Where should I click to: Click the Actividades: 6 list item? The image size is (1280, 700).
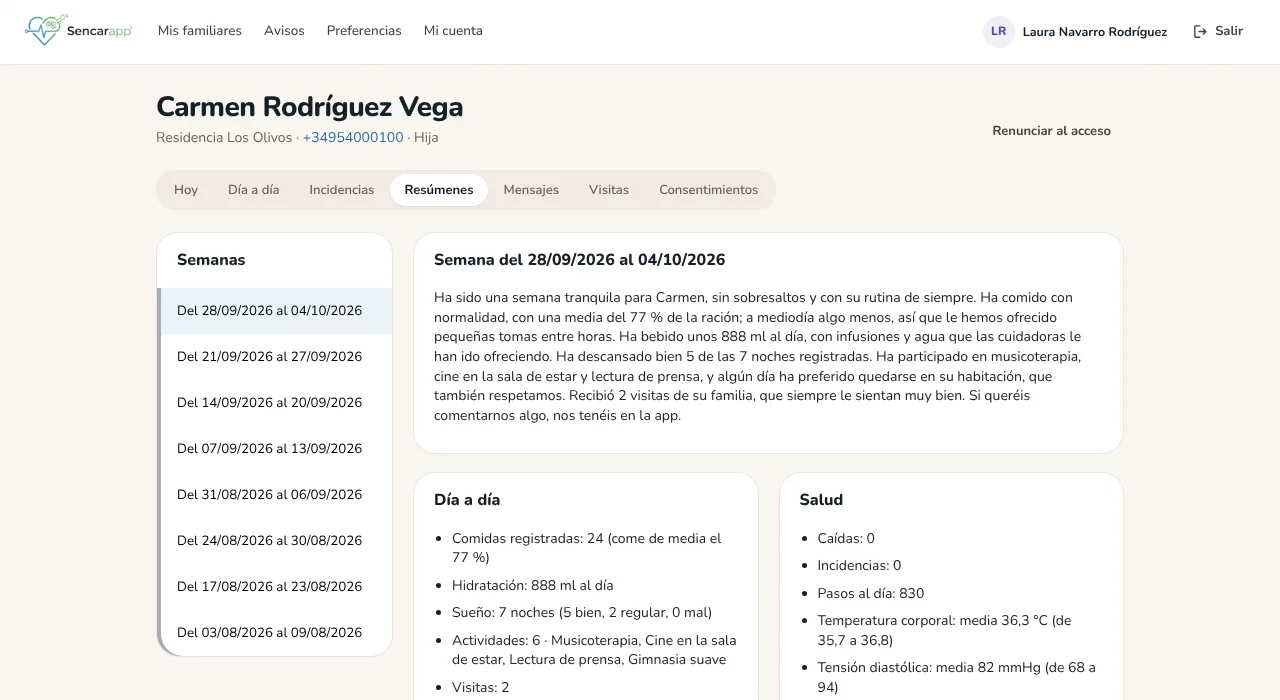(595, 650)
